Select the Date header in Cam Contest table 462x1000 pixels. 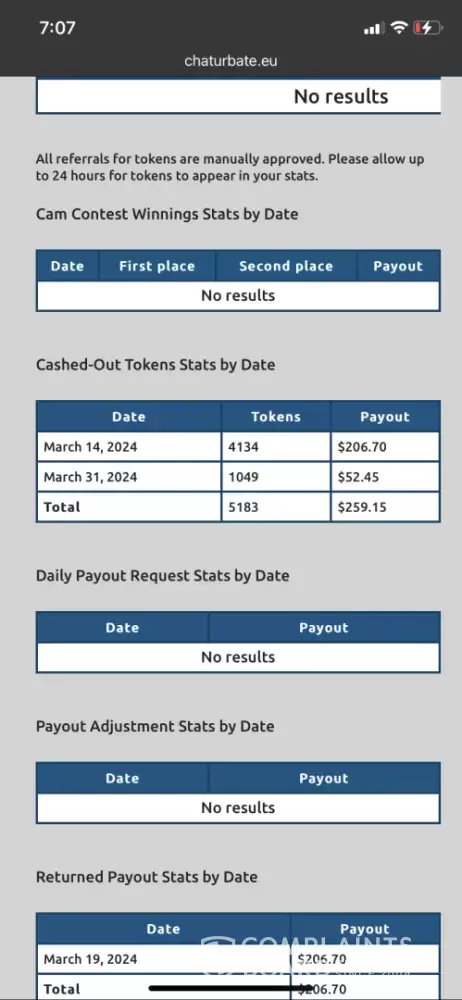[68, 266]
